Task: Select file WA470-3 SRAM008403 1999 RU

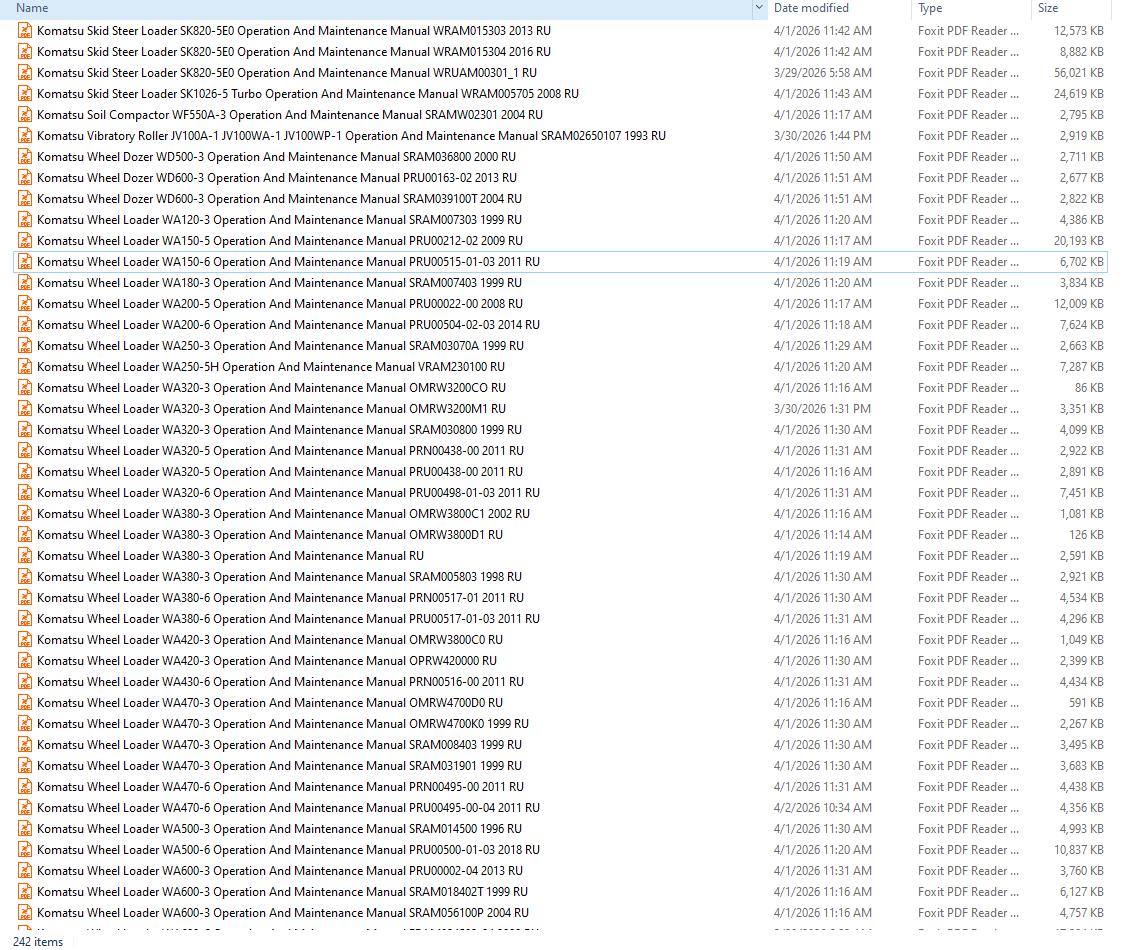Action: click(x=279, y=745)
